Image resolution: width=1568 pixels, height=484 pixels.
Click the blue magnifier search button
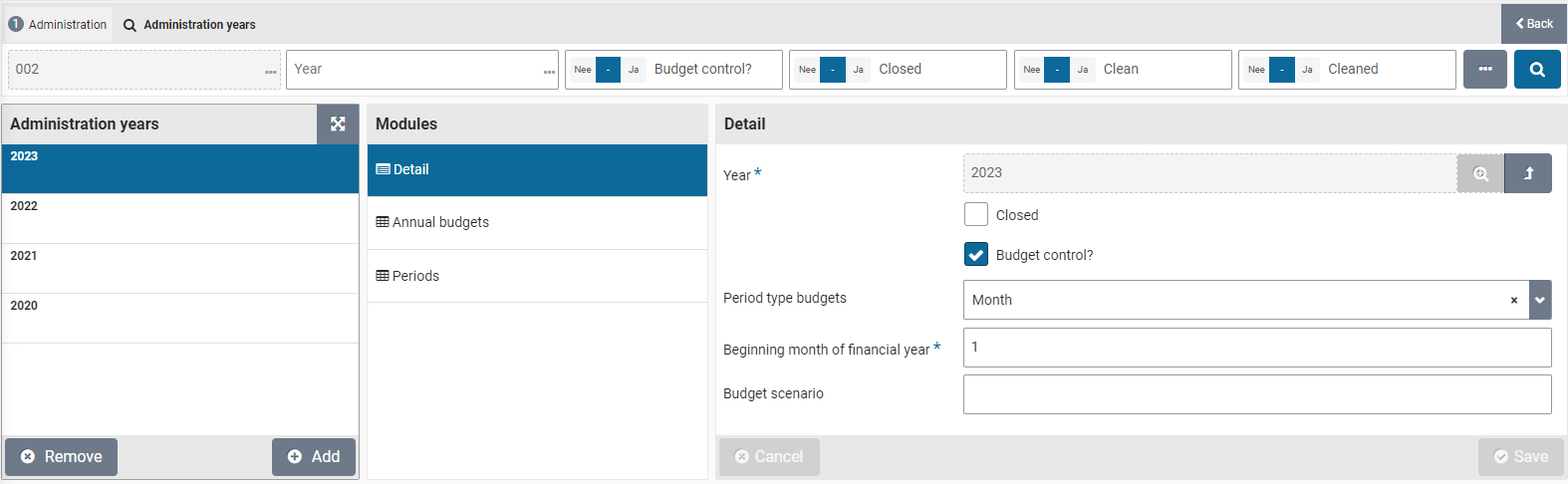pyautogui.click(x=1537, y=70)
